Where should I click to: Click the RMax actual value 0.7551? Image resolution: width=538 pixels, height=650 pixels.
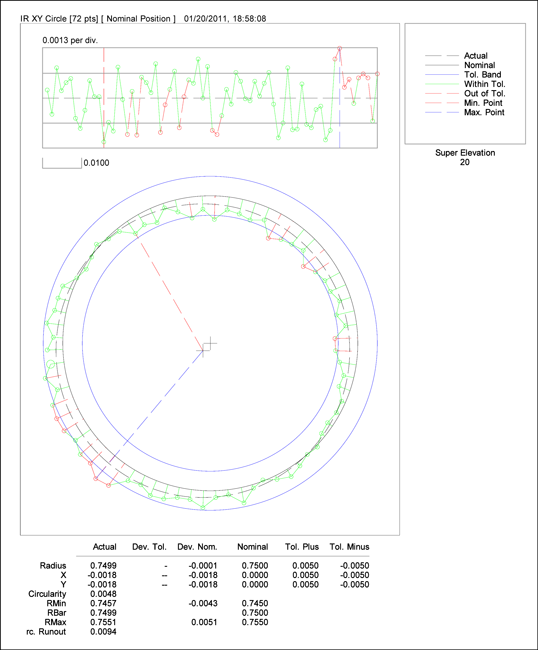point(103,622)
